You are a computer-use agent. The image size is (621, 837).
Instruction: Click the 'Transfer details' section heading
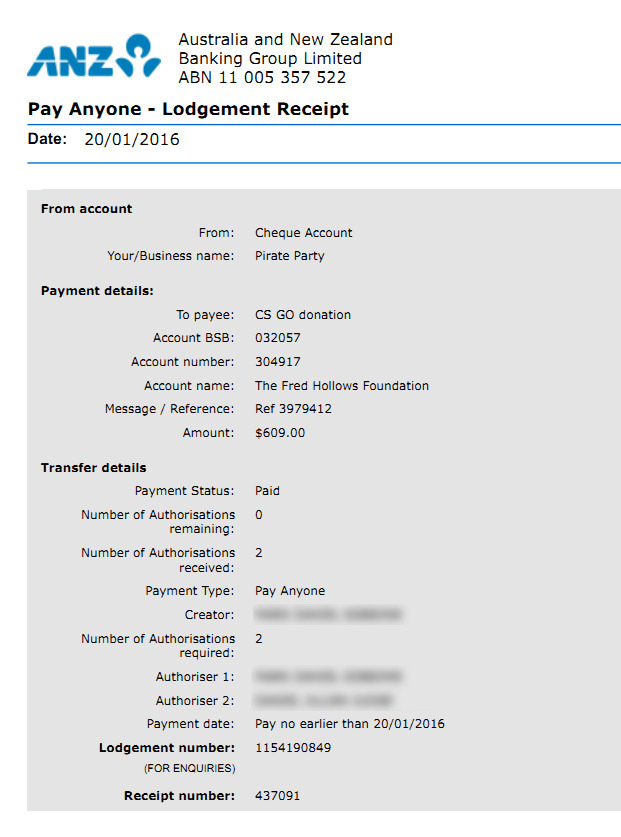(x=93, y=468)
